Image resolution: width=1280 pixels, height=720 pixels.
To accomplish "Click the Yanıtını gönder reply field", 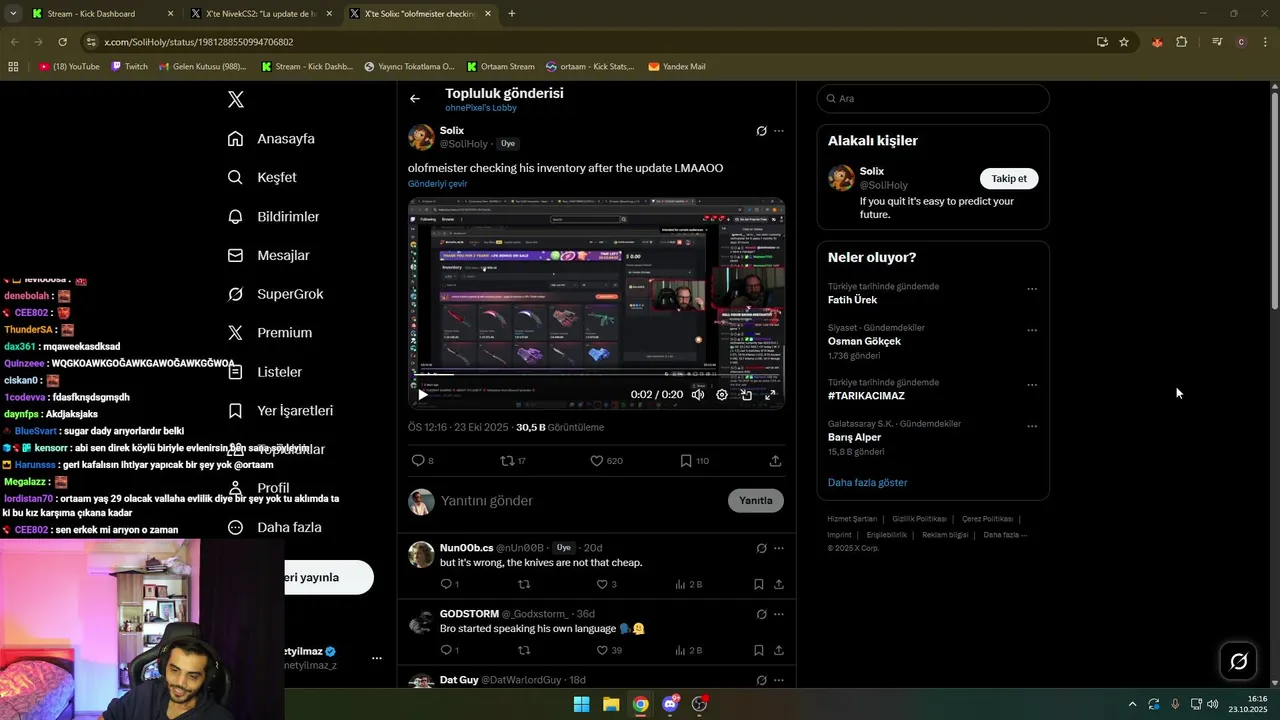I will point(580,501).
